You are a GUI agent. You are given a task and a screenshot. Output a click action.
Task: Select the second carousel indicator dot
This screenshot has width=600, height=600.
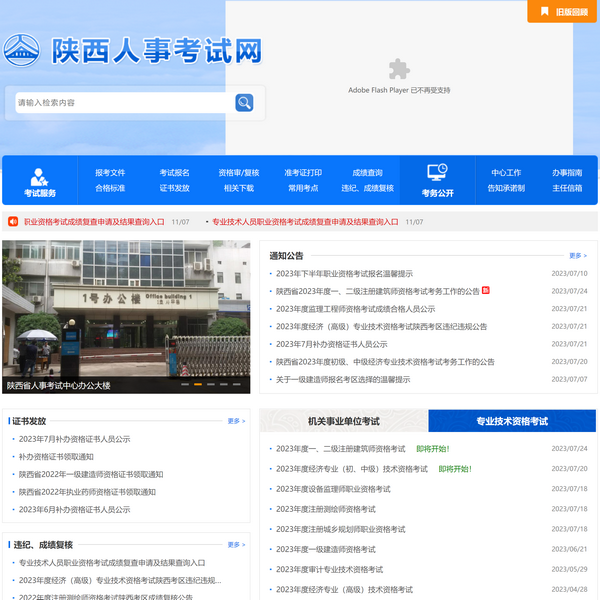click(198, 383)
